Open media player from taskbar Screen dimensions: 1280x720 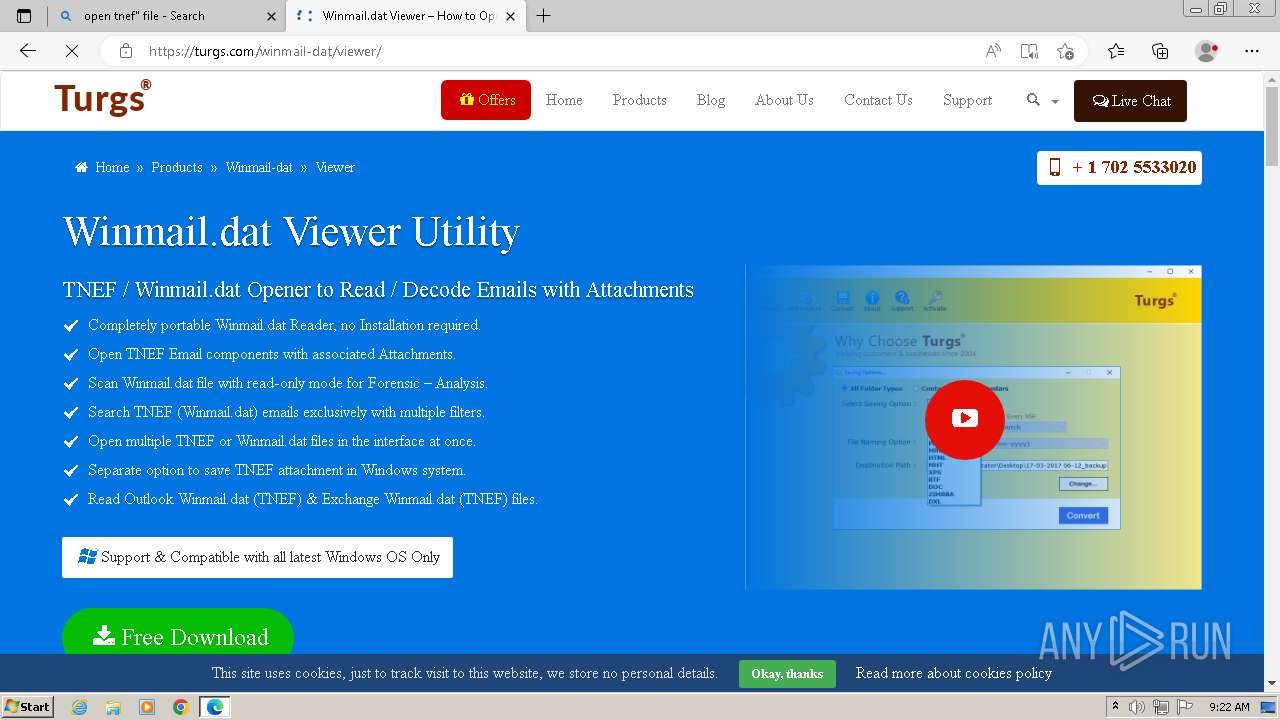click(147, 707)
